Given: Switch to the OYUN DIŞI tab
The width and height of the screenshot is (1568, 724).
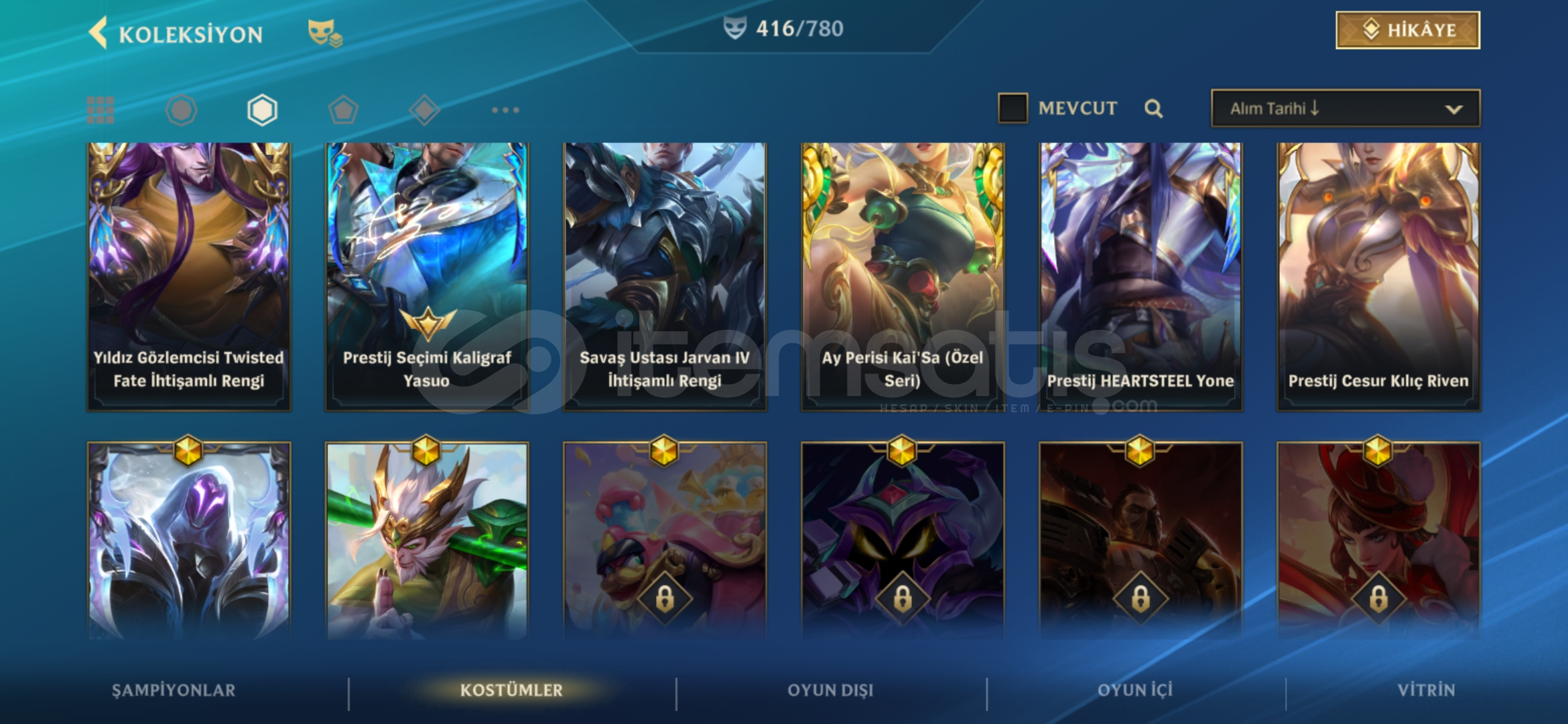Looking at the screenshot, I should [830, 690].
